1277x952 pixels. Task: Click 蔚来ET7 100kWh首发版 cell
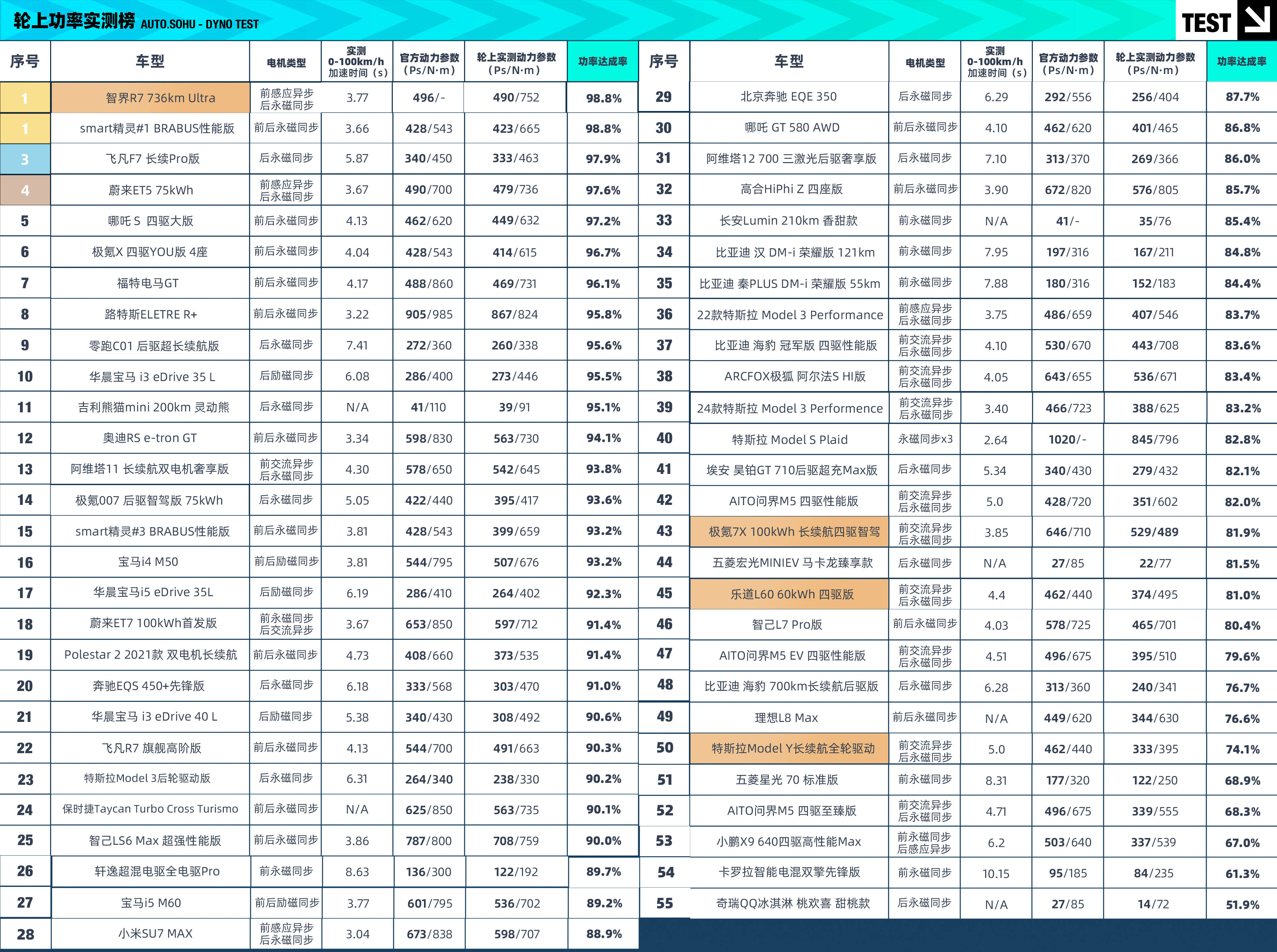click(x=150, y=624)
